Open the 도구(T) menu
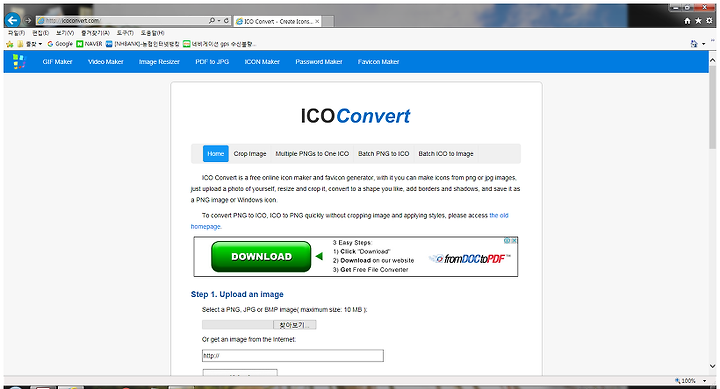The height and width of the screenshot is (389, 720). pos(125,33)
